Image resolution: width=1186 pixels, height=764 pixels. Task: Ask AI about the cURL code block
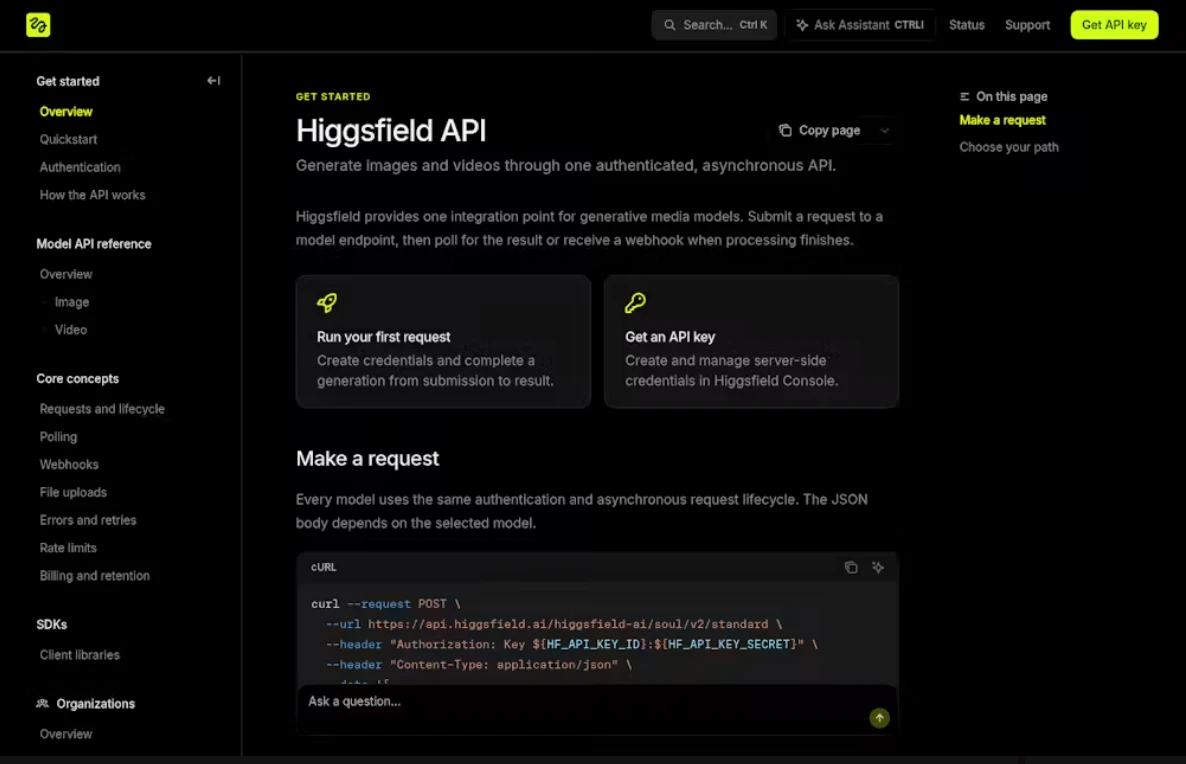(x=877, y=567)
